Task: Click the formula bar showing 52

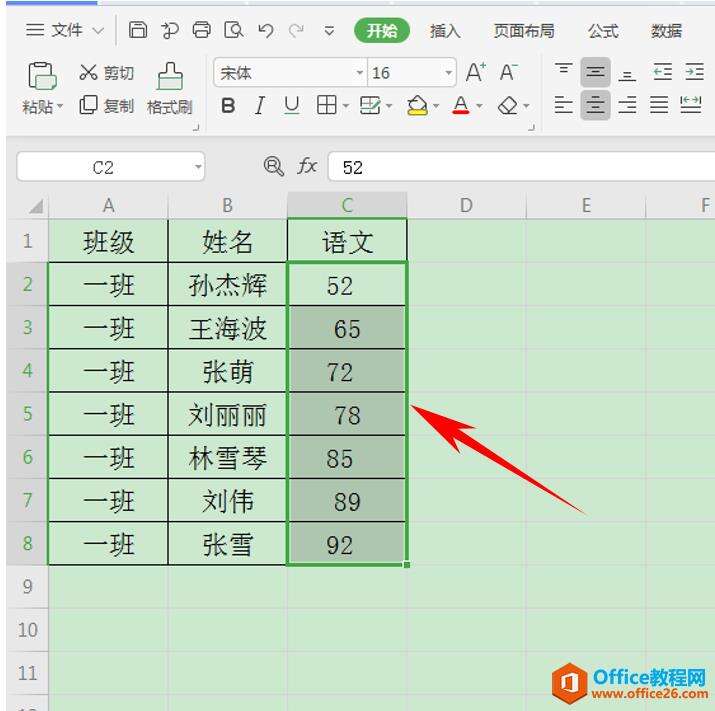Action: click(521, 167)
